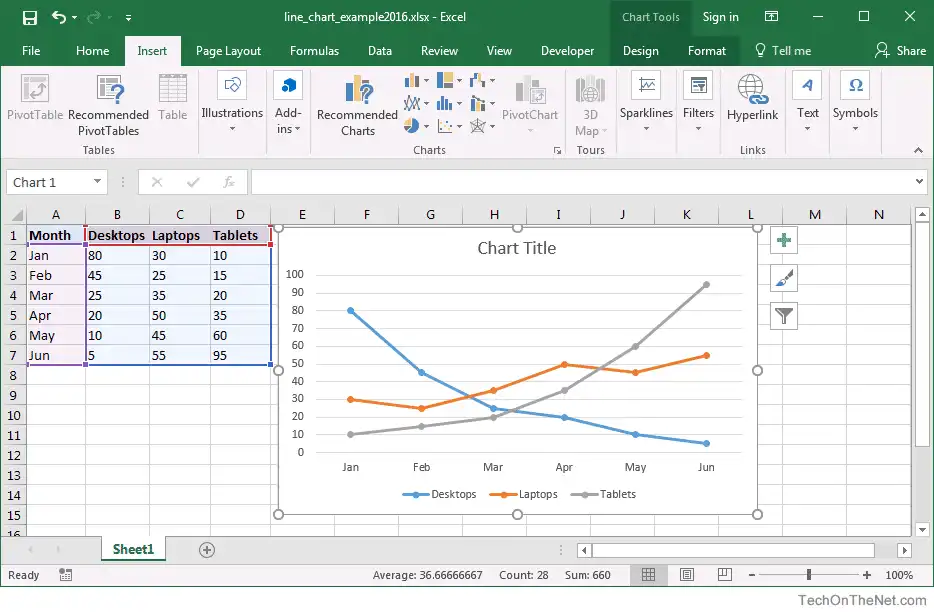
Task: Click Sign in at the top
Action: click(720, 17)
